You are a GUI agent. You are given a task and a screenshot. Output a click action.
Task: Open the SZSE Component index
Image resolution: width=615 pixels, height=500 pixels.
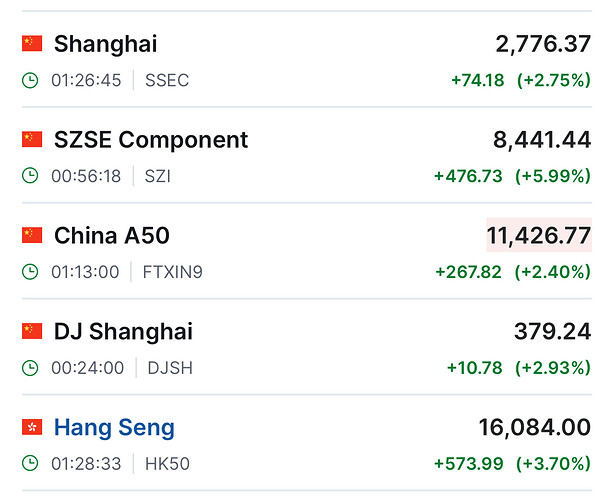coord(151,140)
